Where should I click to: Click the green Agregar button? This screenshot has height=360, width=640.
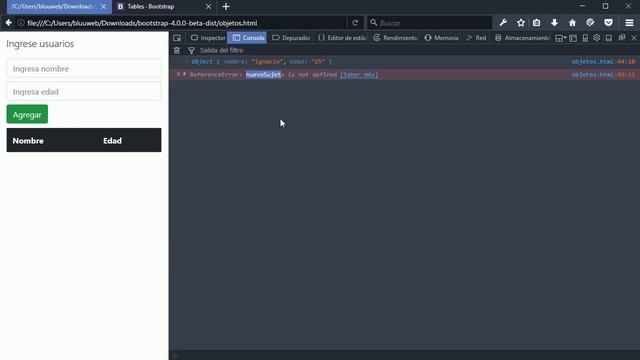pyautogui.click(x=27, y=115)
